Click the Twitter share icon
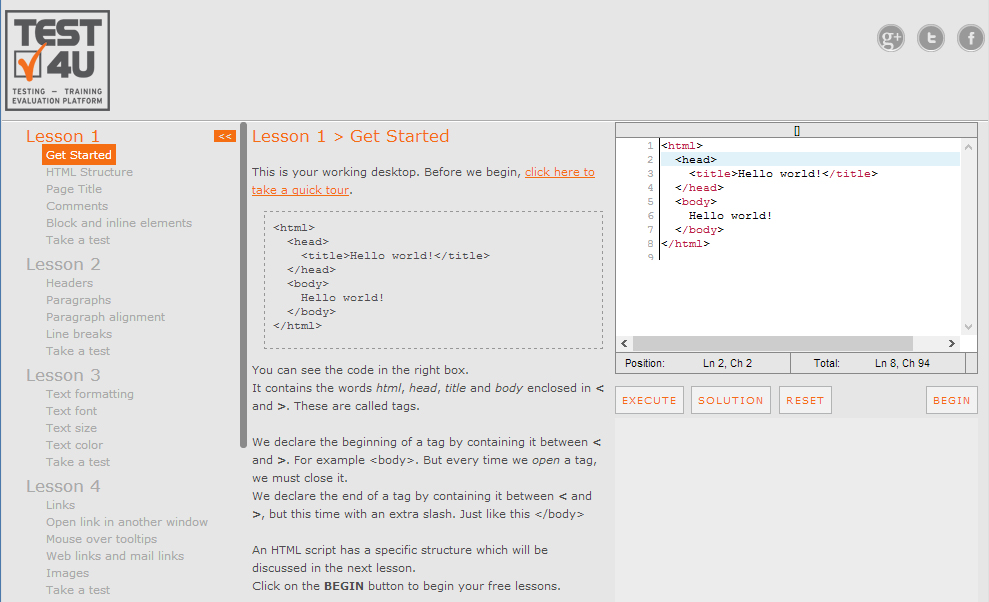Image resolution: width=989 pixels, height=602 pixels. 931,38
